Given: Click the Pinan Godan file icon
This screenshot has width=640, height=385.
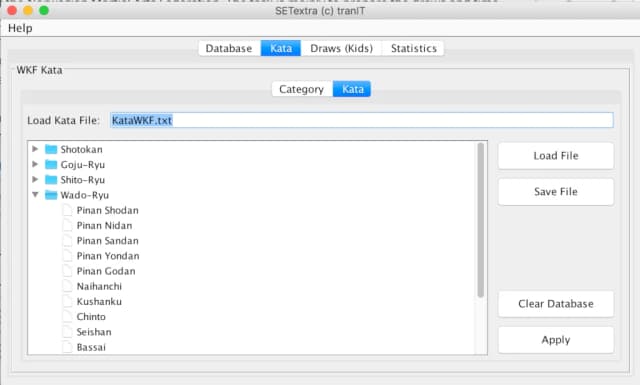Looking at the screenshot, I should tap(67, 271).
